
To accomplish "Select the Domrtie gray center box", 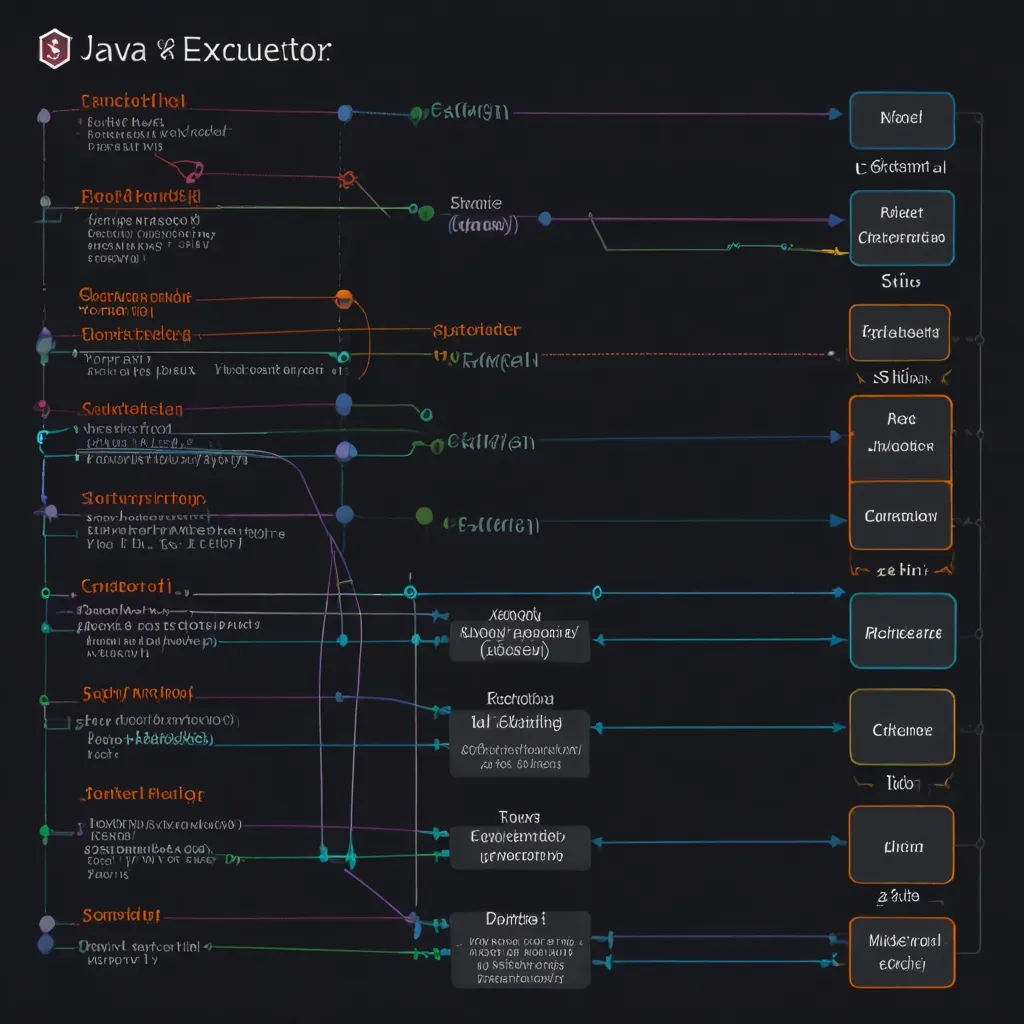I will click(520, 950).
